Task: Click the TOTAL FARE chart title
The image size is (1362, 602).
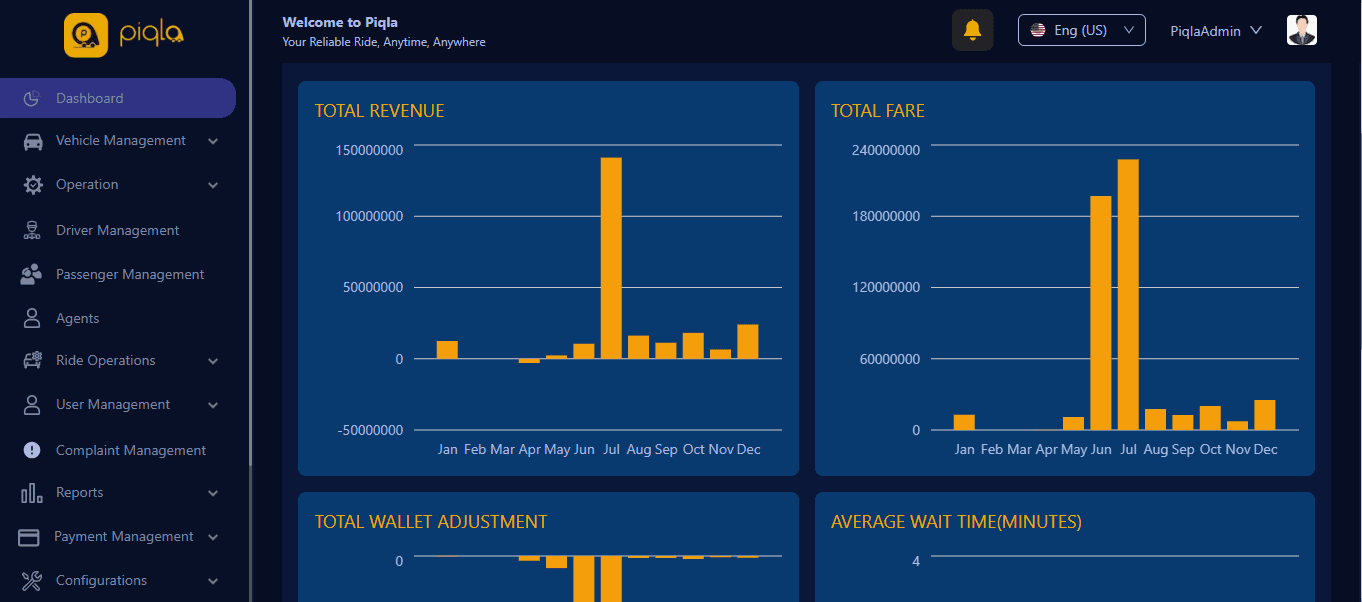Action: pos(878,111)
